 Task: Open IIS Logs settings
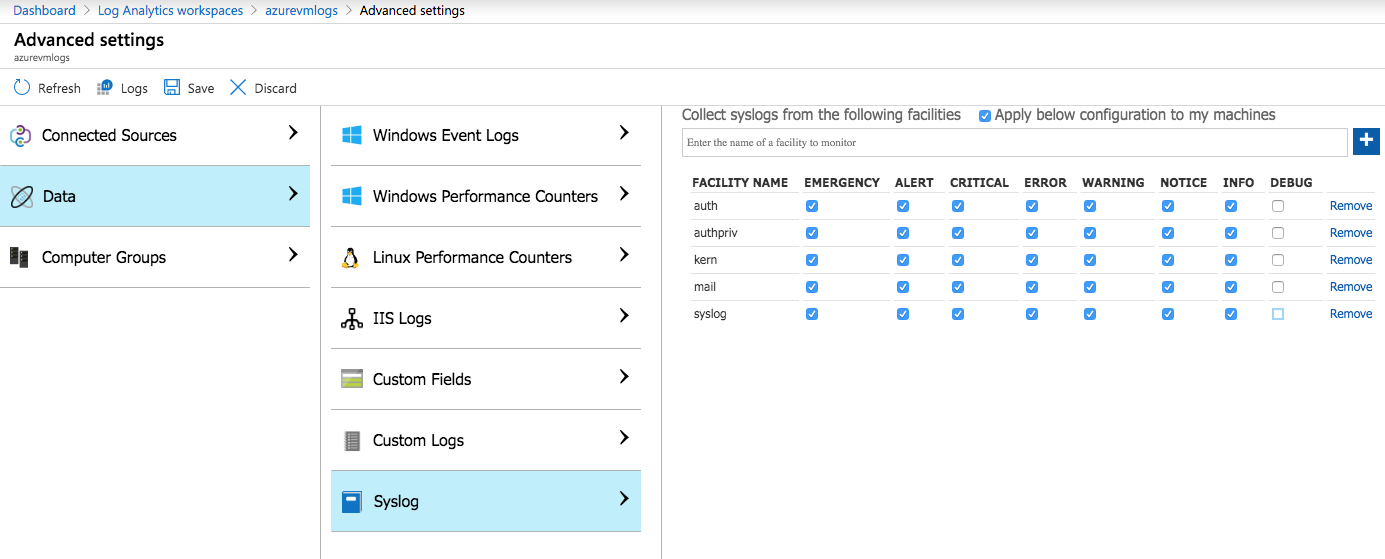pos(486,318)
